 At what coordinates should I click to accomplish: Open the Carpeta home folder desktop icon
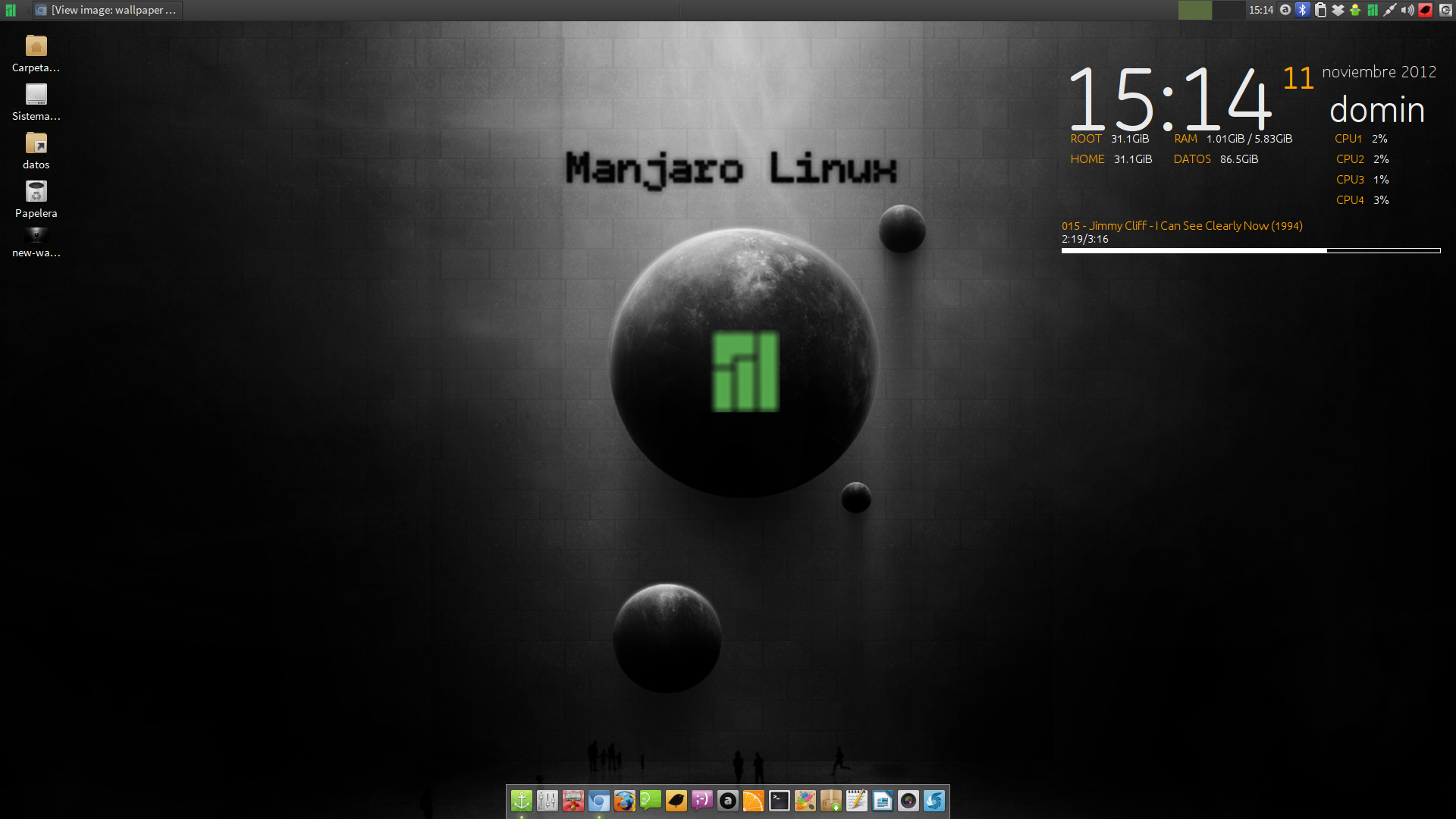click(36, 54)
